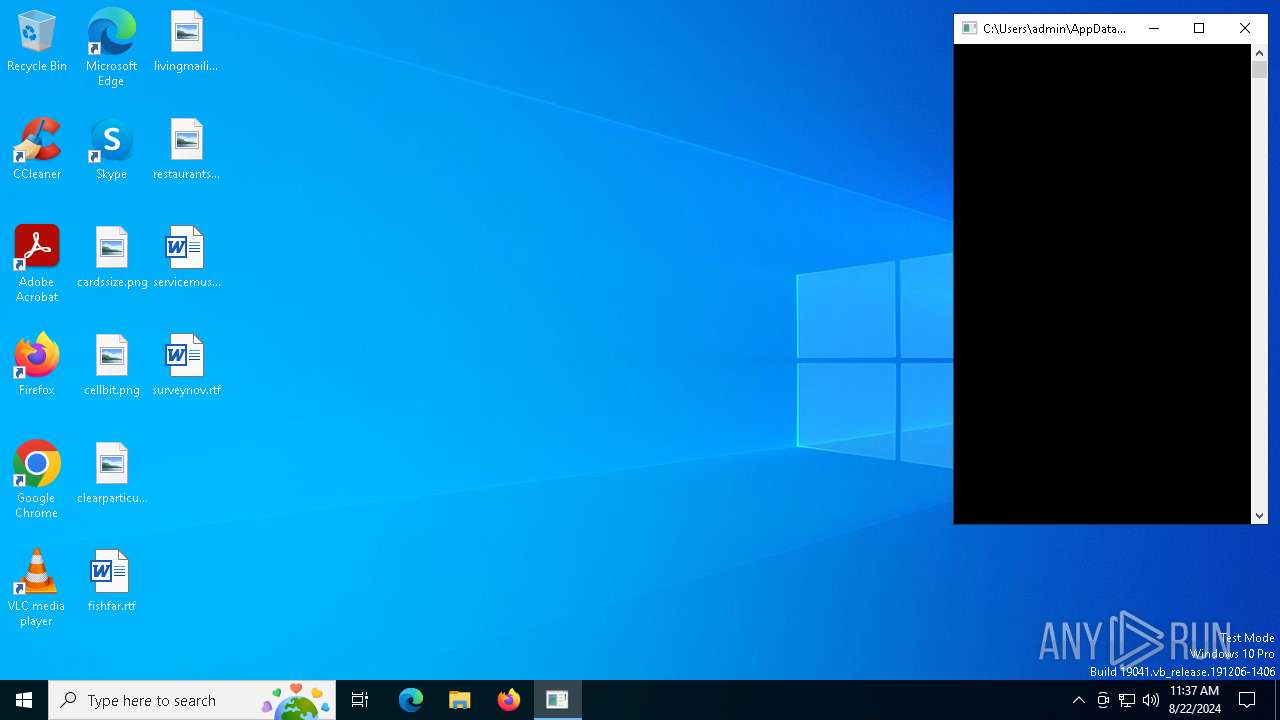Select the cellbit.png file icon

[112, 366]
